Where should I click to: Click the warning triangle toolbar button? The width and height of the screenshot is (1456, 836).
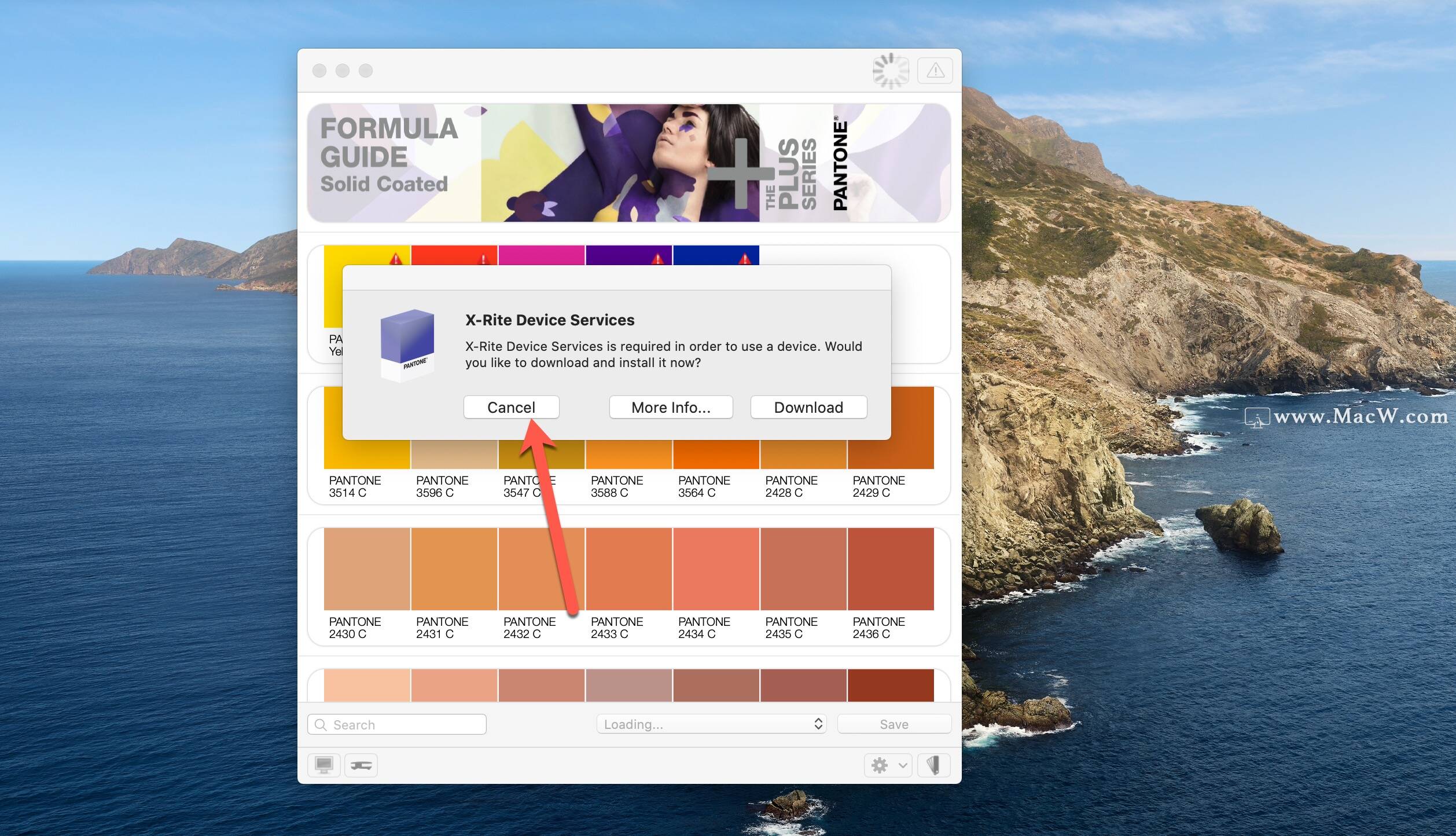coord(935,71)
